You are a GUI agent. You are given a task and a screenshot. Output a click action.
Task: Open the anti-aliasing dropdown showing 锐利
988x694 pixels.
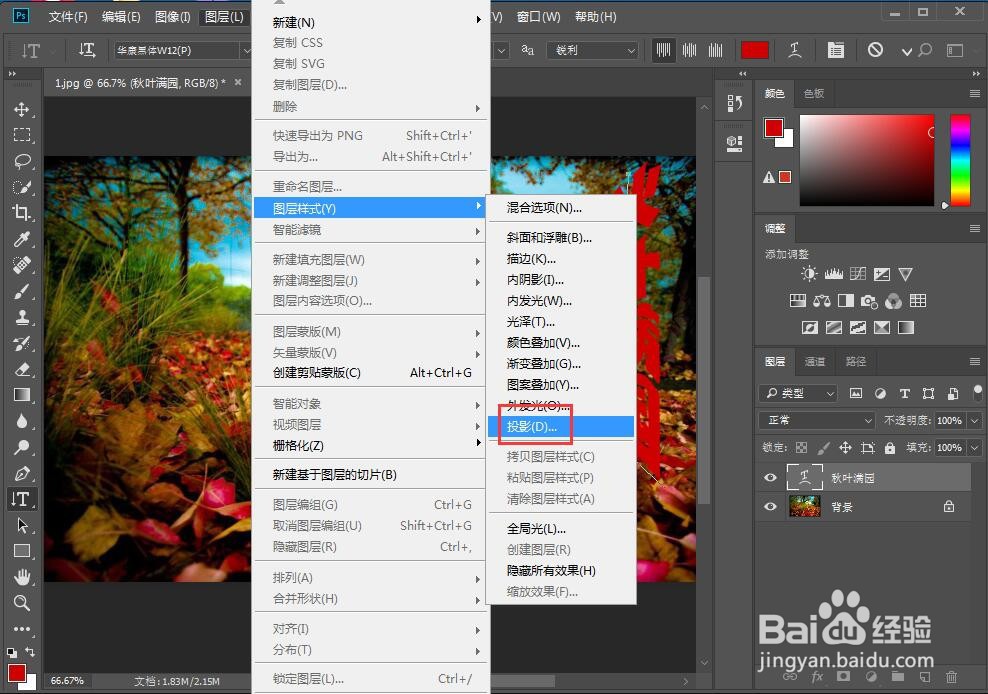click(x=592, y=50)
